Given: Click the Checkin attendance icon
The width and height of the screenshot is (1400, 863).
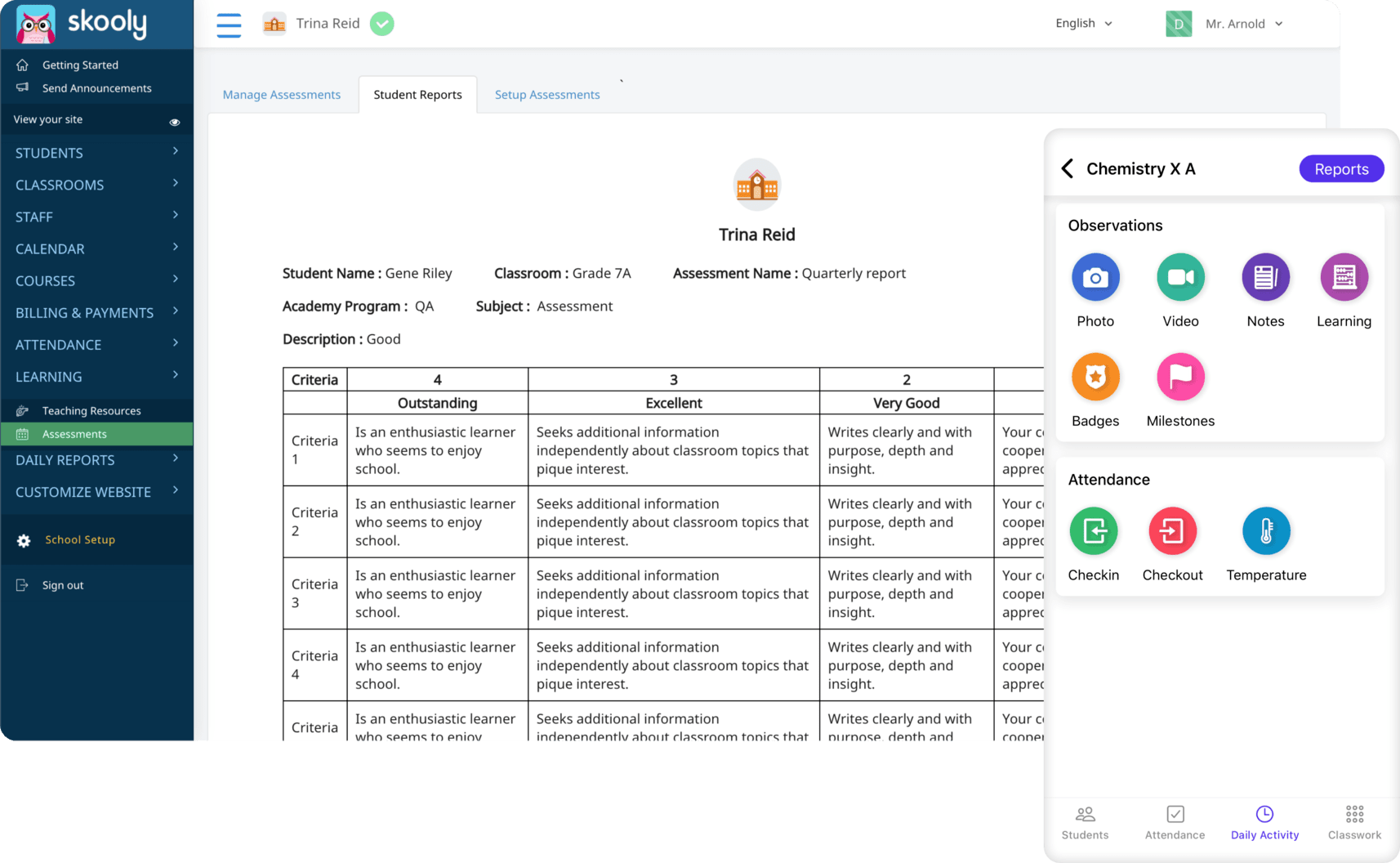Looking at the screenshot, I should 1094,530.
